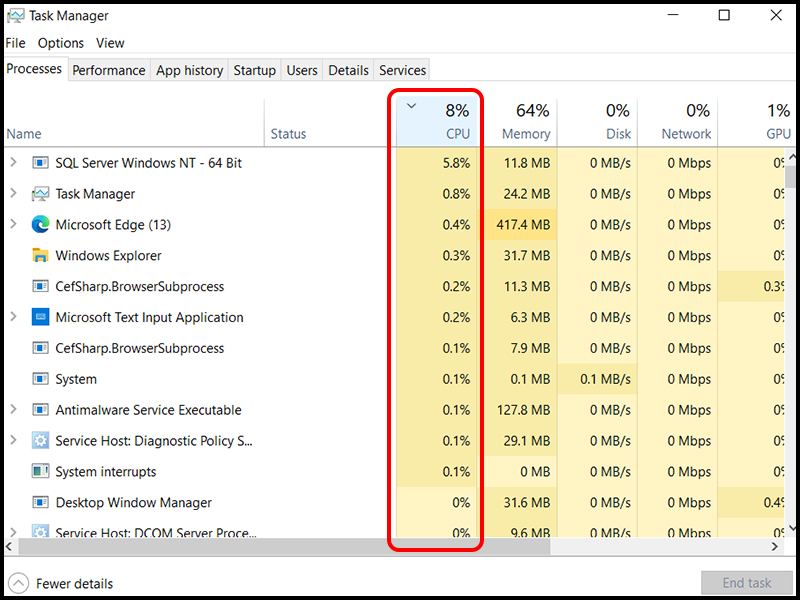
Task: Open the Startup tab
Action: pos(254,70)
